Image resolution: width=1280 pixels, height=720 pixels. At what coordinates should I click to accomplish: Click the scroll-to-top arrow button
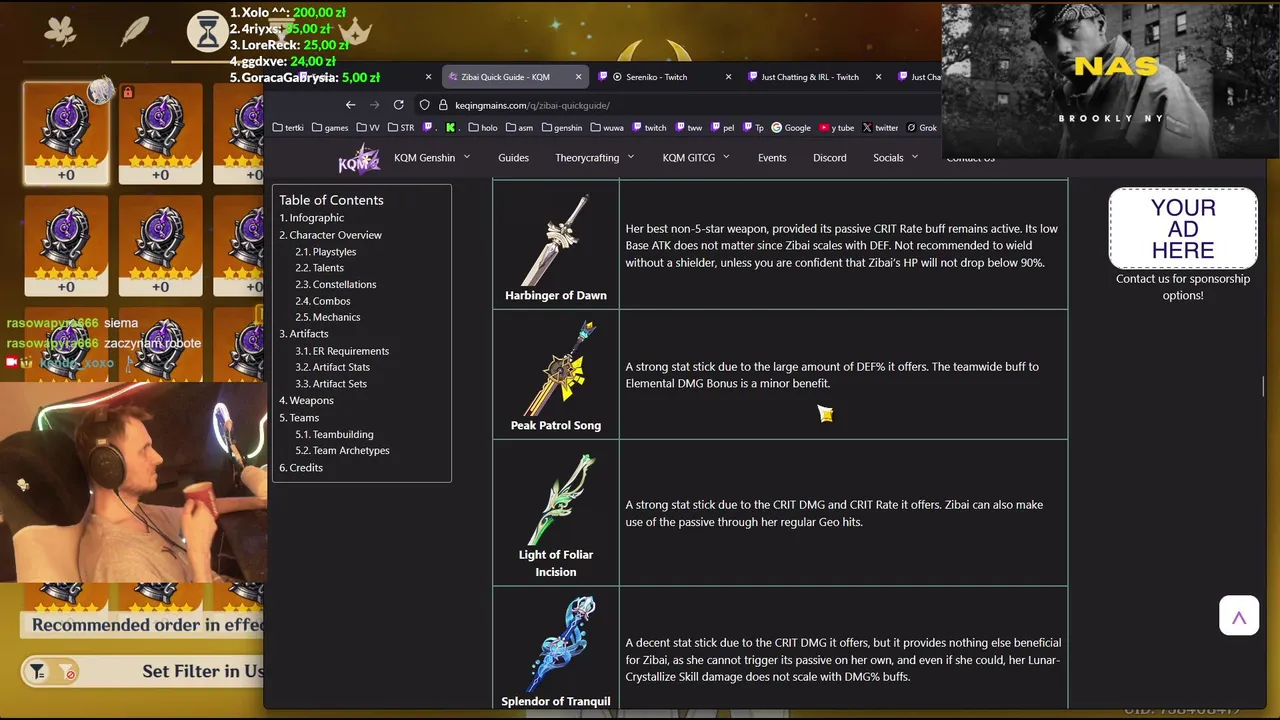click(1239, 617)
